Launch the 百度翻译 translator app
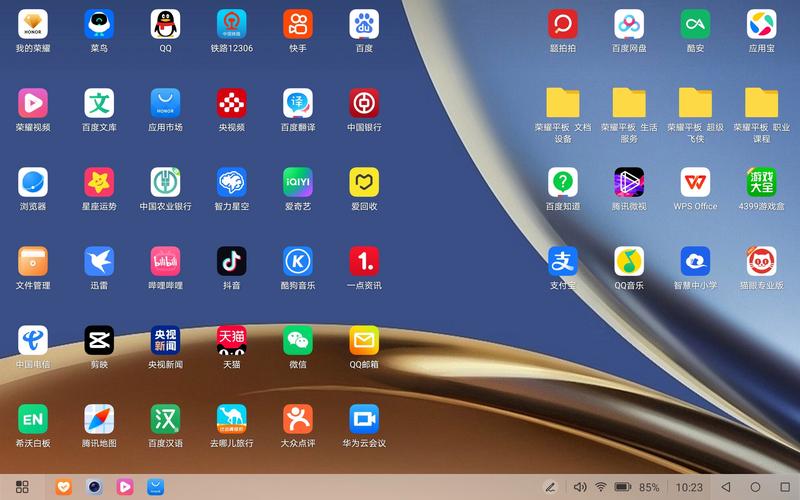Screen dimensions: 800x500 tap(298, 103)
